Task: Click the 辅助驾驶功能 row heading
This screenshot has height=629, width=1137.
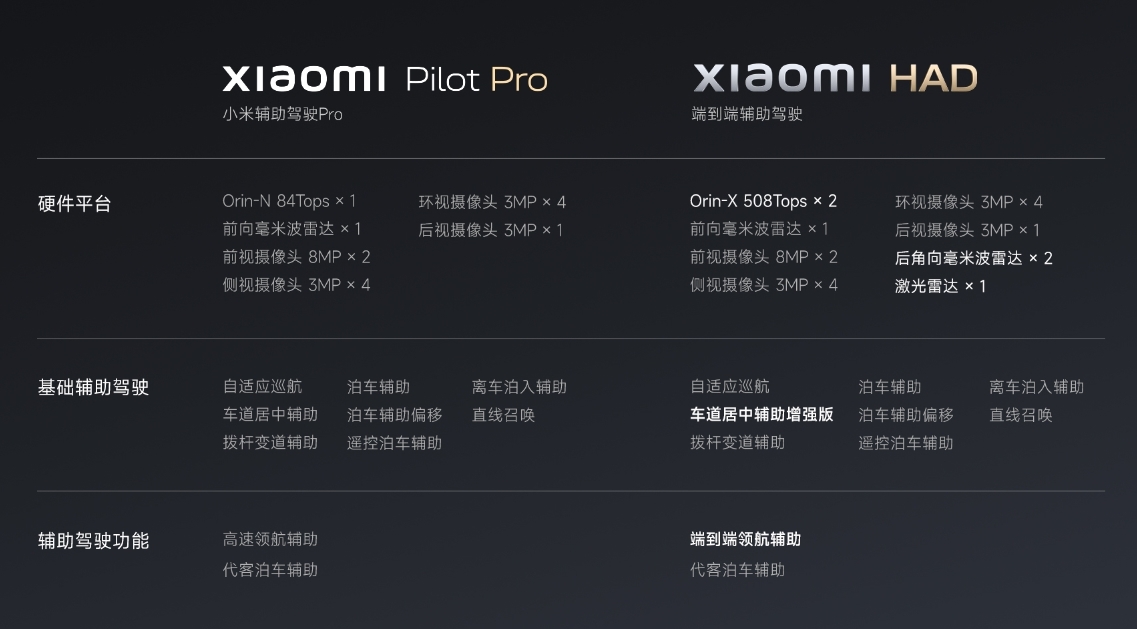Action: point(93,540)
